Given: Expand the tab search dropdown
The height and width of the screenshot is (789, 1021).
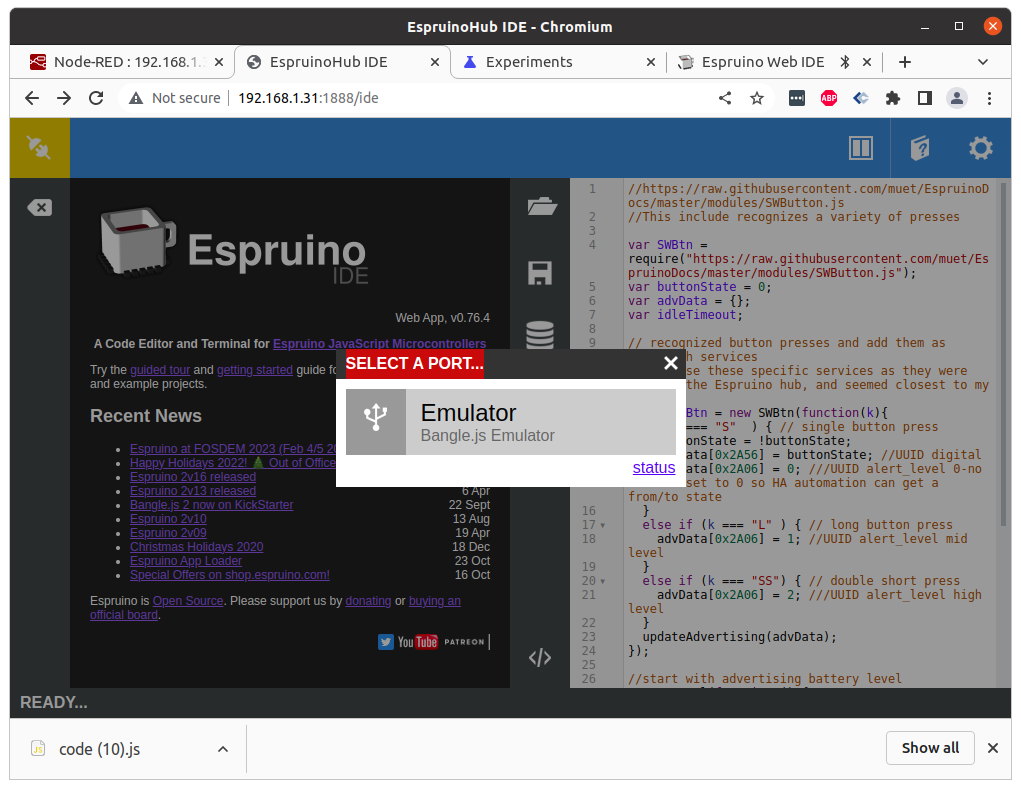Looking at the screenshot, I should 983,62.
